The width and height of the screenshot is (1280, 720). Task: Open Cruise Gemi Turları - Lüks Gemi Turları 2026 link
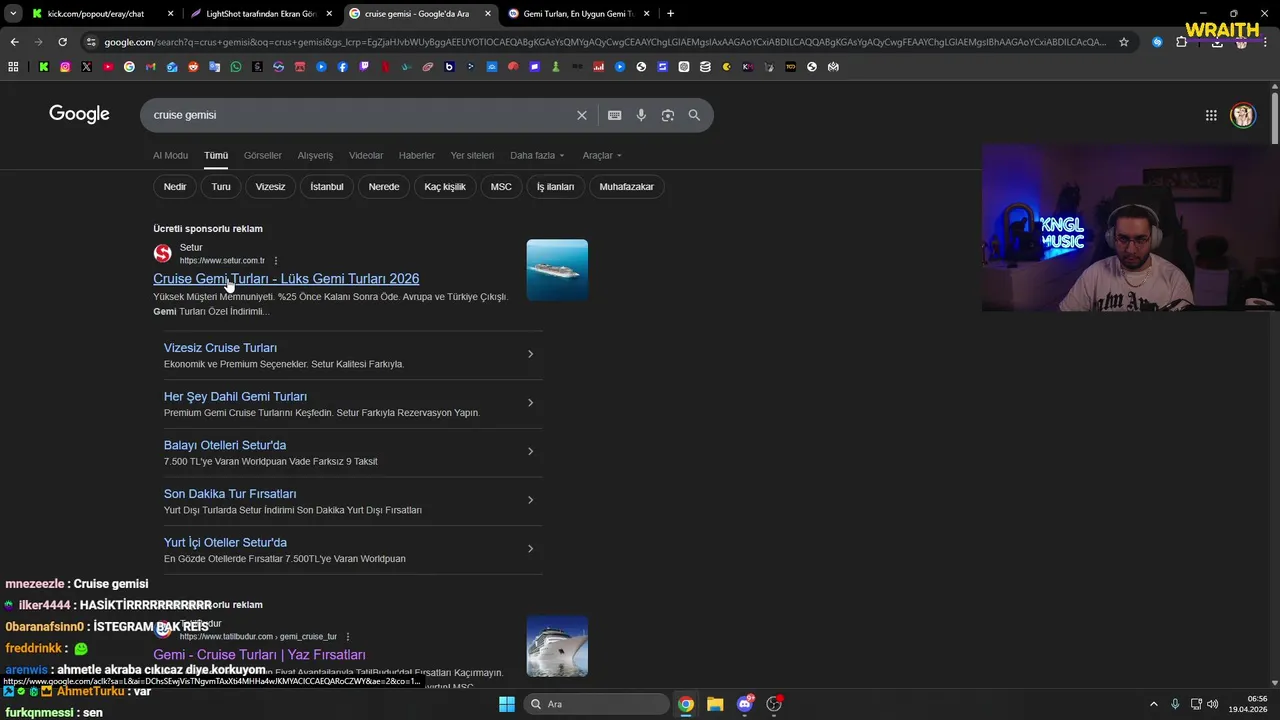click(286, 279)
